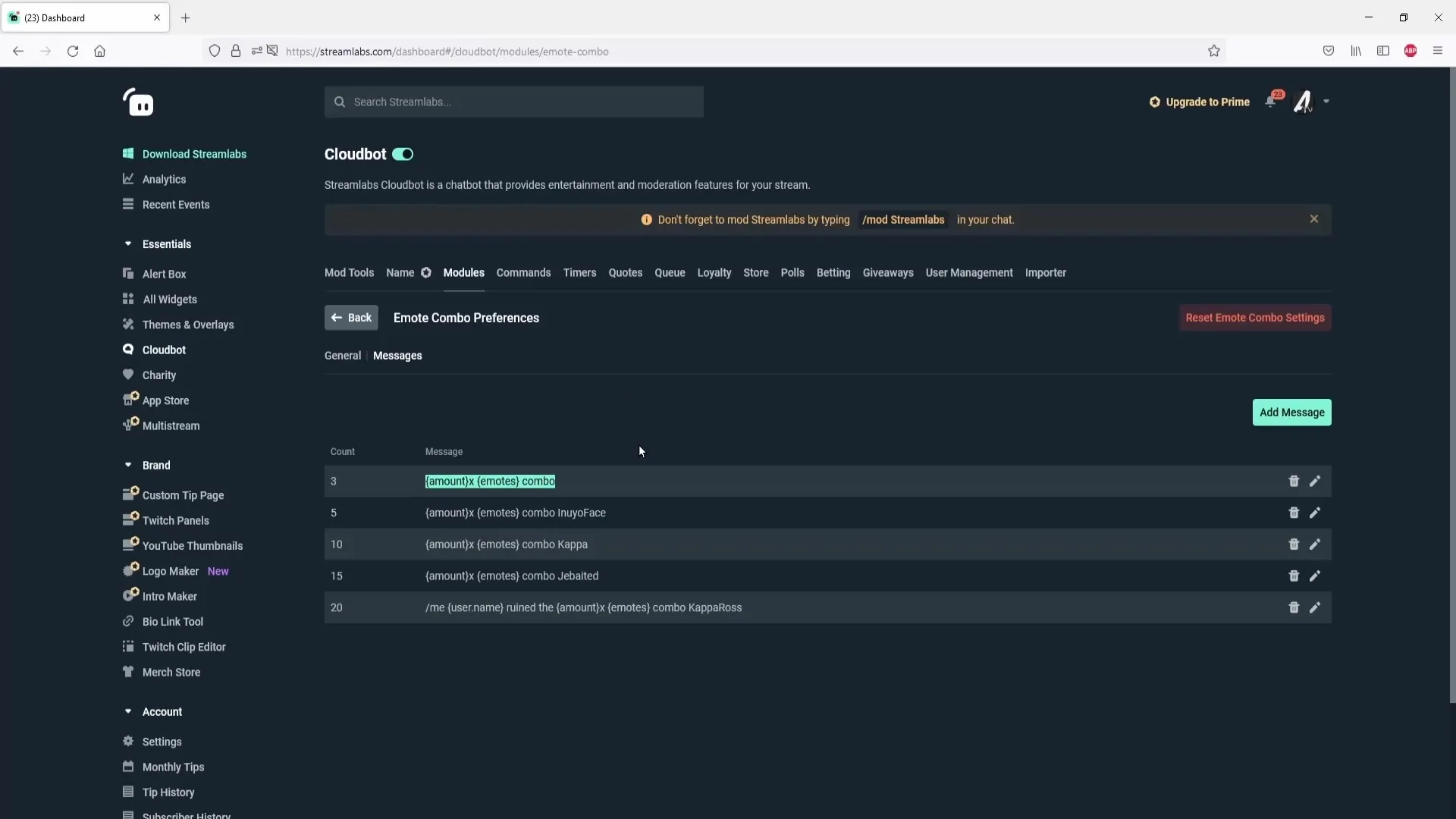Viewport: 1456px width, 819px height.
Task: Reload the browser page
Action: [x=73, y=51]
